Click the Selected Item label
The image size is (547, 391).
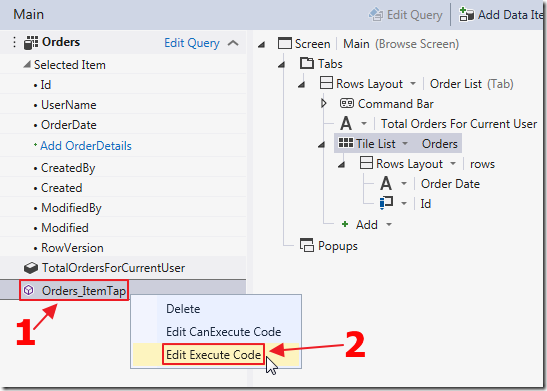coord(70,65)
